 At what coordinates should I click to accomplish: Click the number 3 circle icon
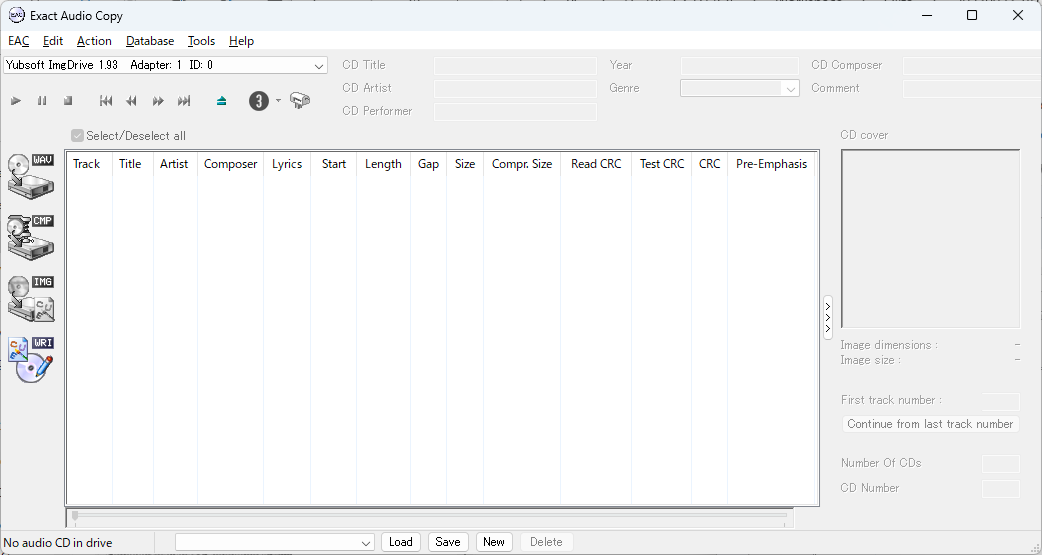click(x=259, y=101)
